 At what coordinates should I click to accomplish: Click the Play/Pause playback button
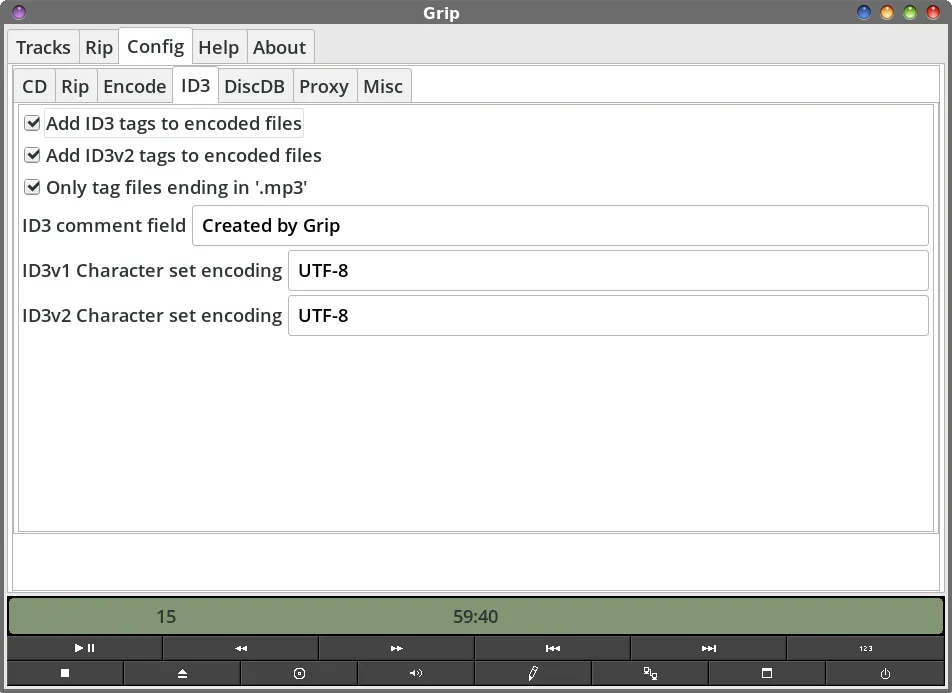84,648
